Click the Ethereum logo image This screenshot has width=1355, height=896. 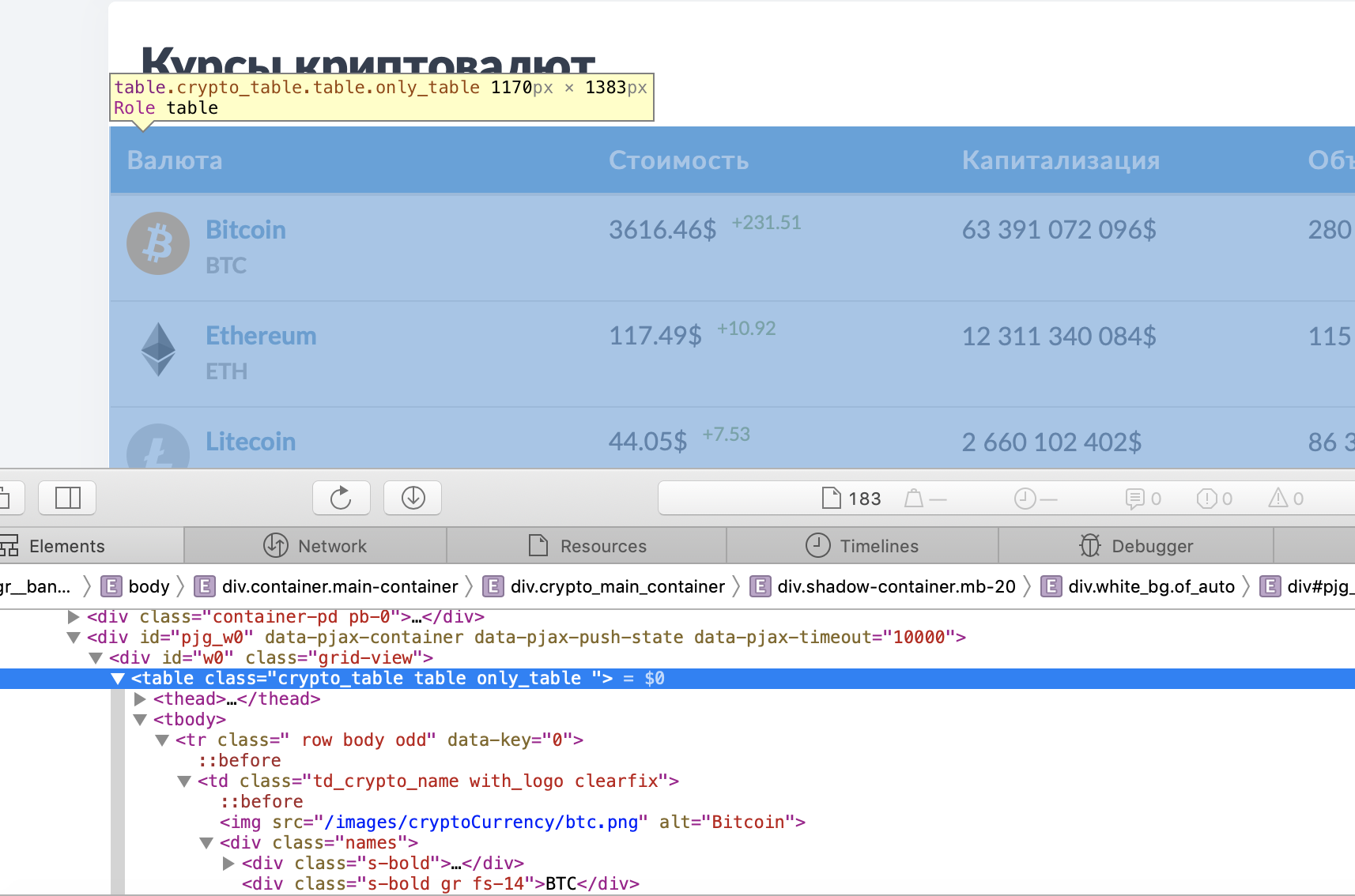pyautogui.click(x=158, y=349)
